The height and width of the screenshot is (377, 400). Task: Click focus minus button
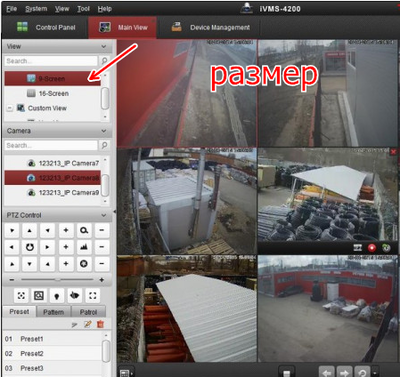pyautogui.click(x=102, y=247)
